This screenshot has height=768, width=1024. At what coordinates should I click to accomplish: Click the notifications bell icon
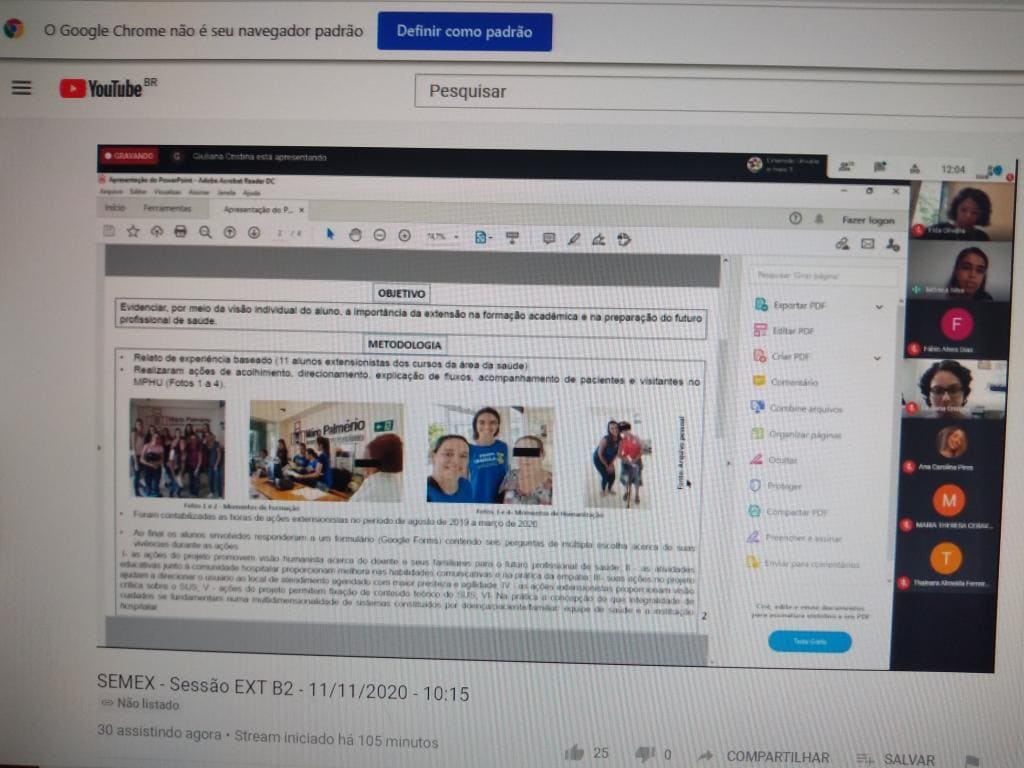pos(819,219)
